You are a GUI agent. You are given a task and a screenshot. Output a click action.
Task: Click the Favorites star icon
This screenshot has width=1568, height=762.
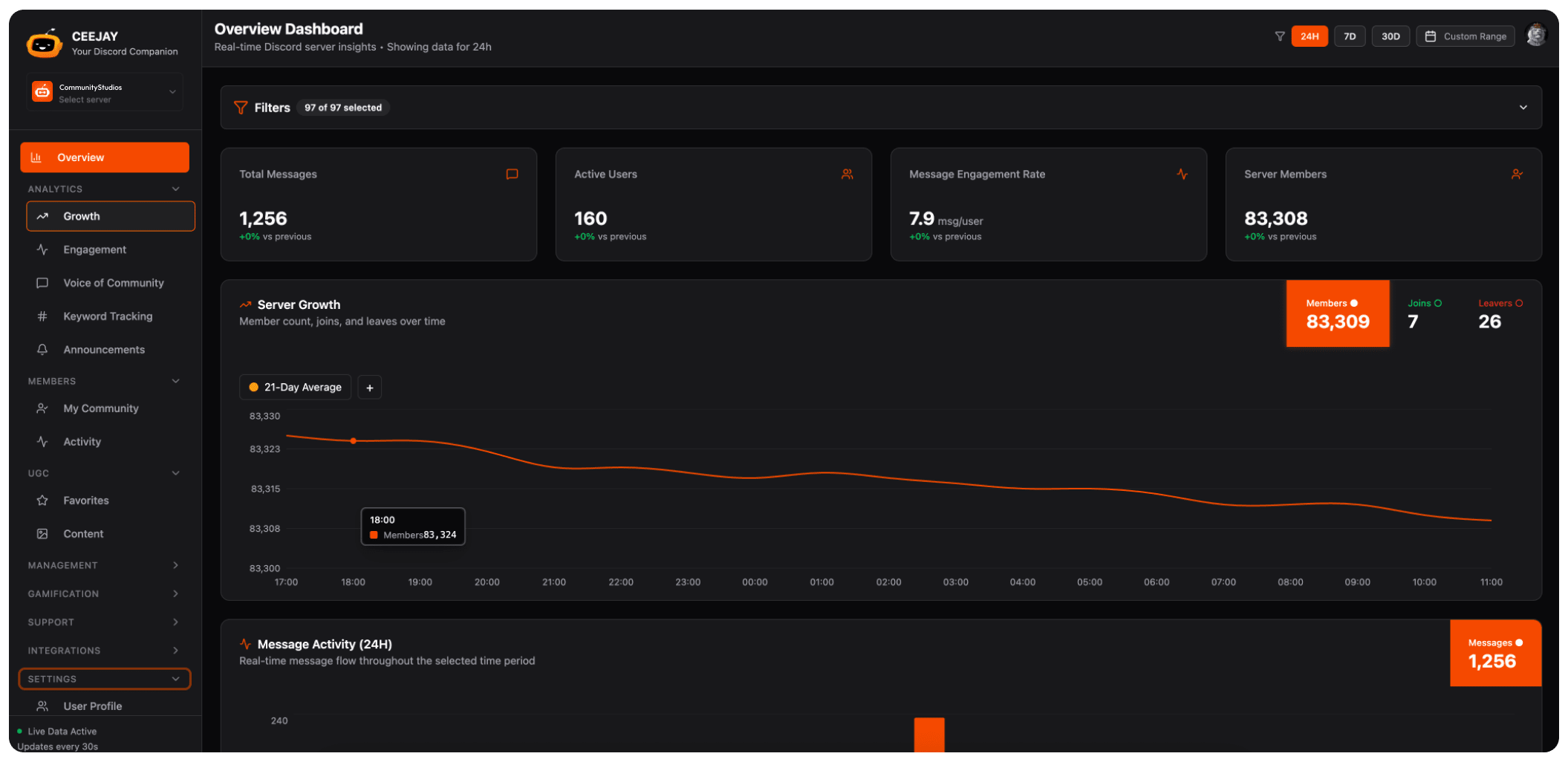coord(42,501)
